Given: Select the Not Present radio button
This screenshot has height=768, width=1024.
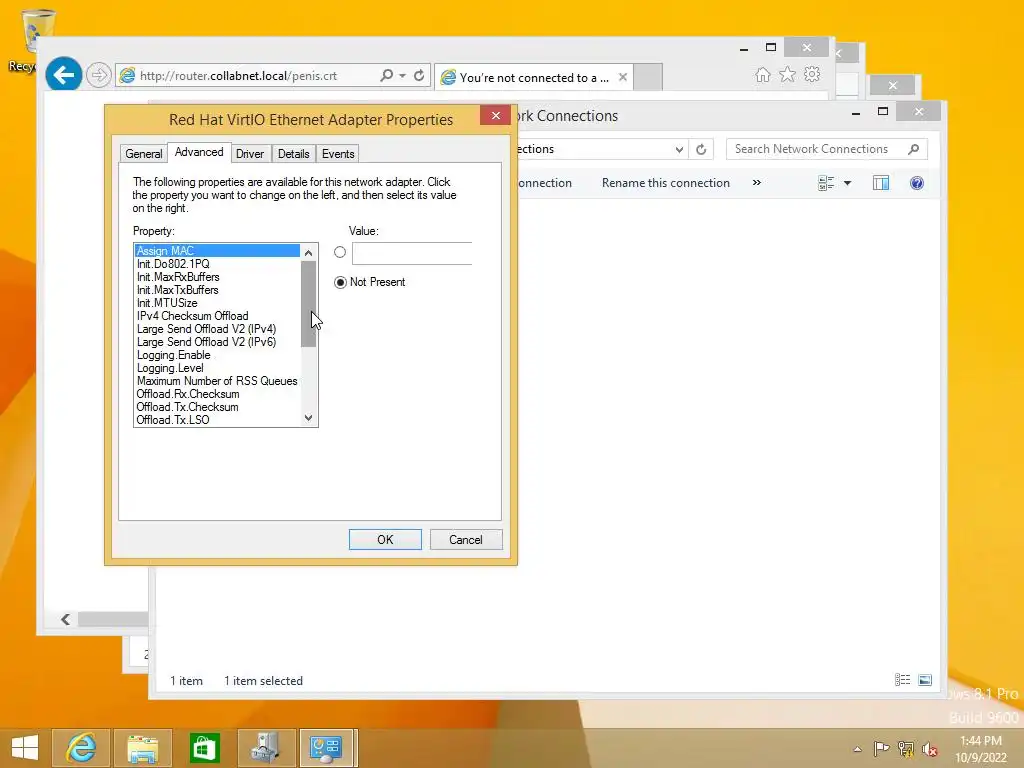Looking at the screenshot, I should click(340, 282).
